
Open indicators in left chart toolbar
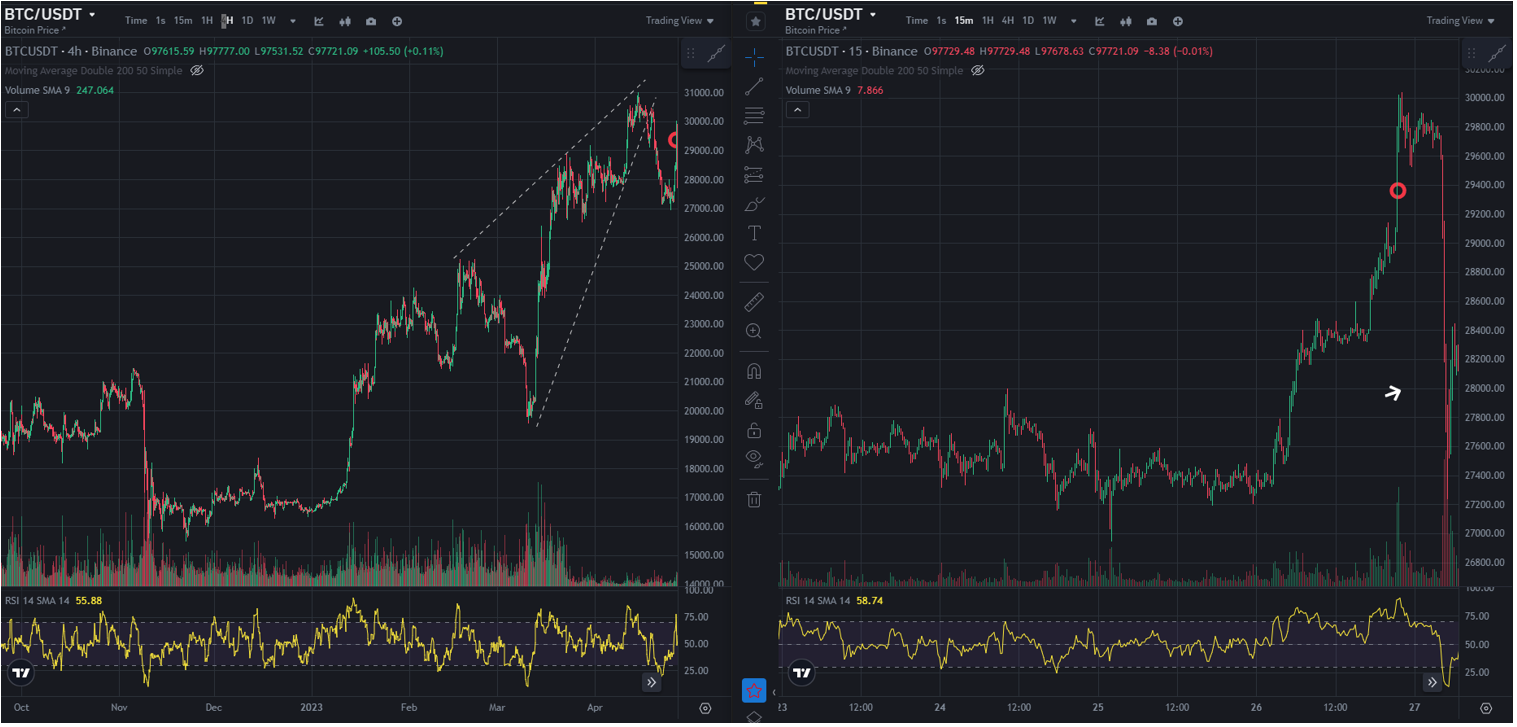click(319, 21)
